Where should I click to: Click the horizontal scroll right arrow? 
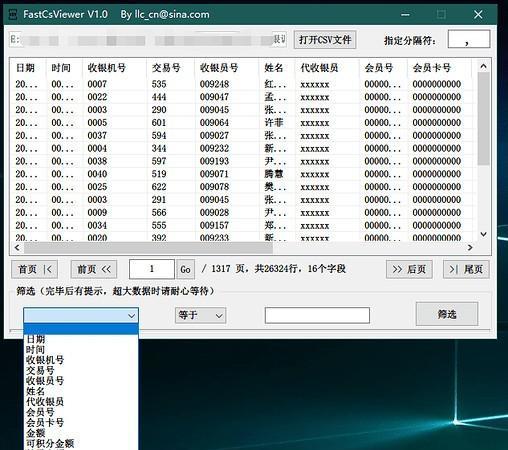tap(470, 248)
